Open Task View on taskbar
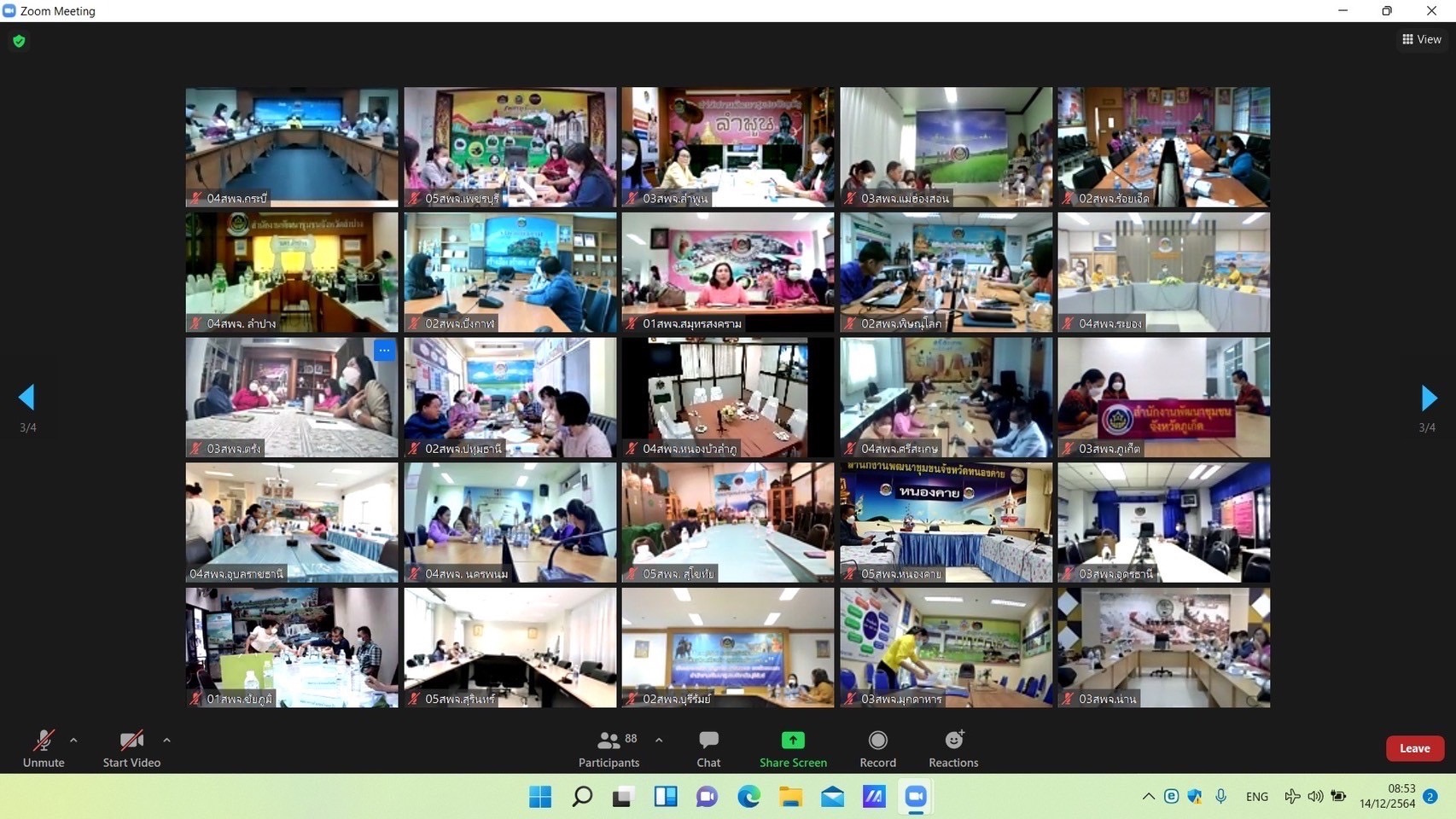The image size is (1456, 819). tap(624, 797)
